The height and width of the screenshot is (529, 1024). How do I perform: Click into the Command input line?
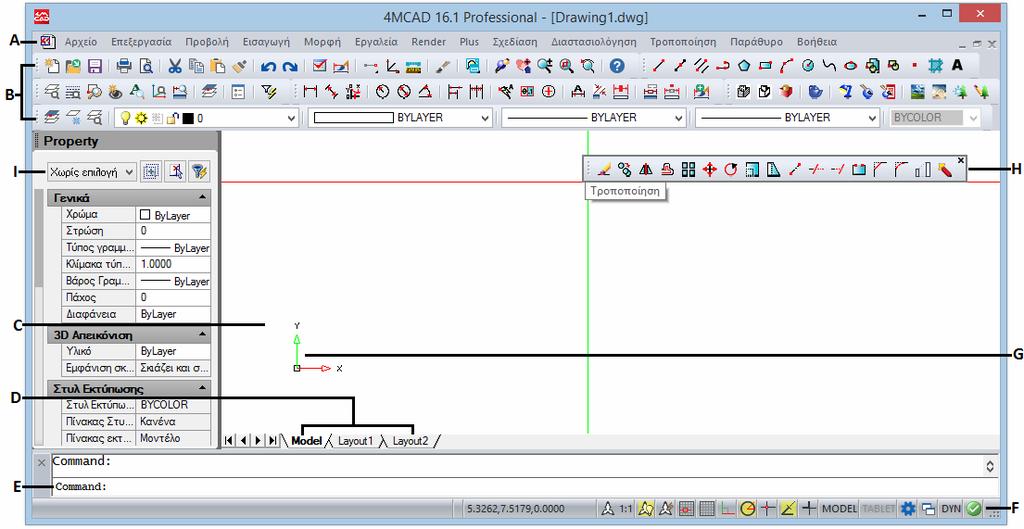(x=525, y=487)
